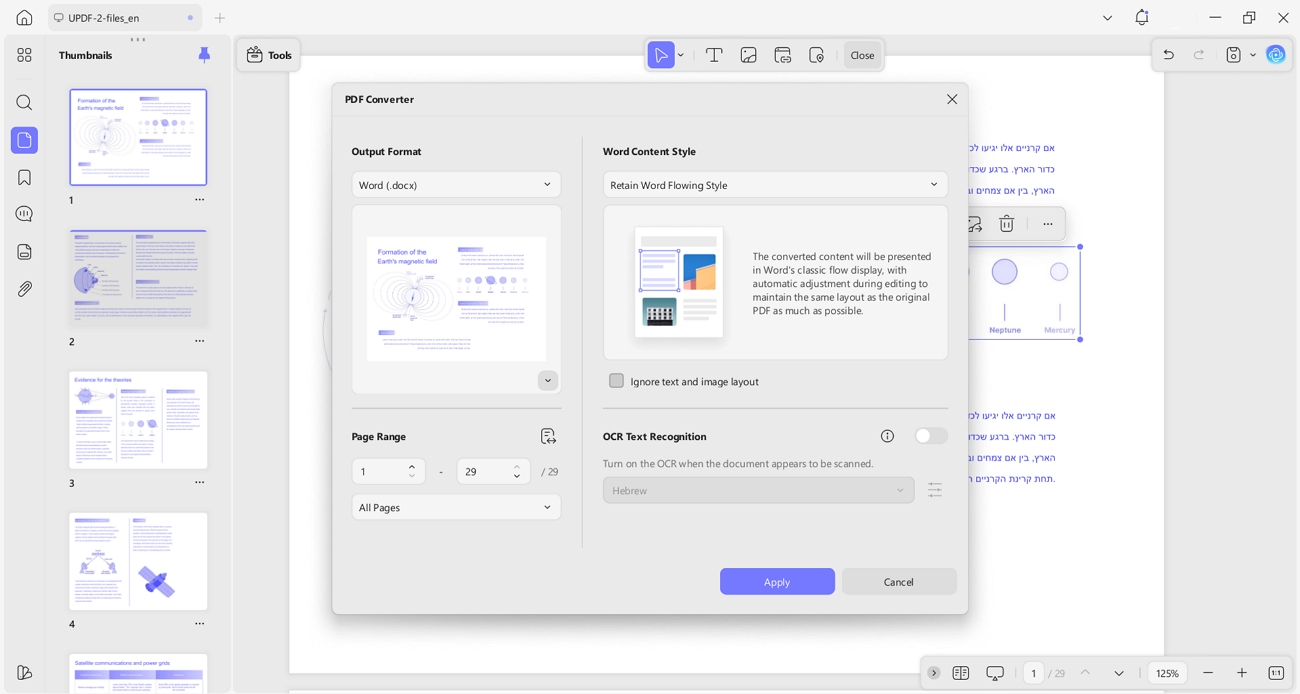Image resolution: width=1300 pixels, height=694 pixels.
Task: Open page 1 thumbnail options menu
Action: click(199, 200)
